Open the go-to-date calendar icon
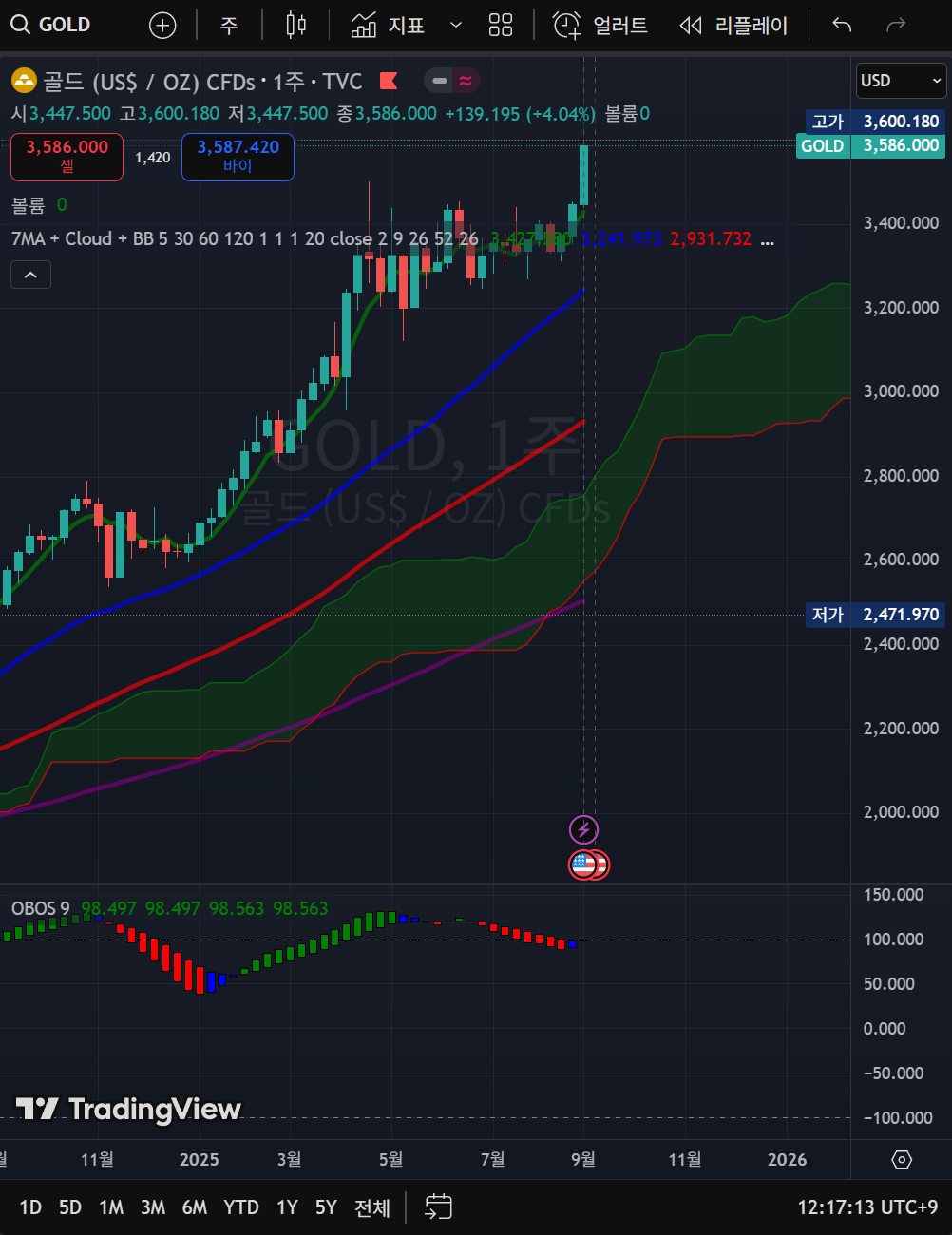 tap(438, 1207)
